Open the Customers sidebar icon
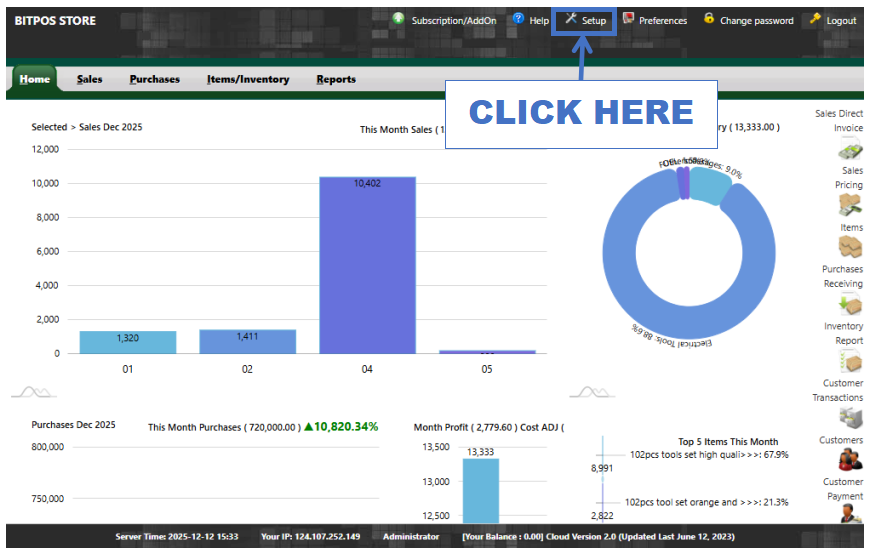Screen dimensions: 872x556 point(850,460)
